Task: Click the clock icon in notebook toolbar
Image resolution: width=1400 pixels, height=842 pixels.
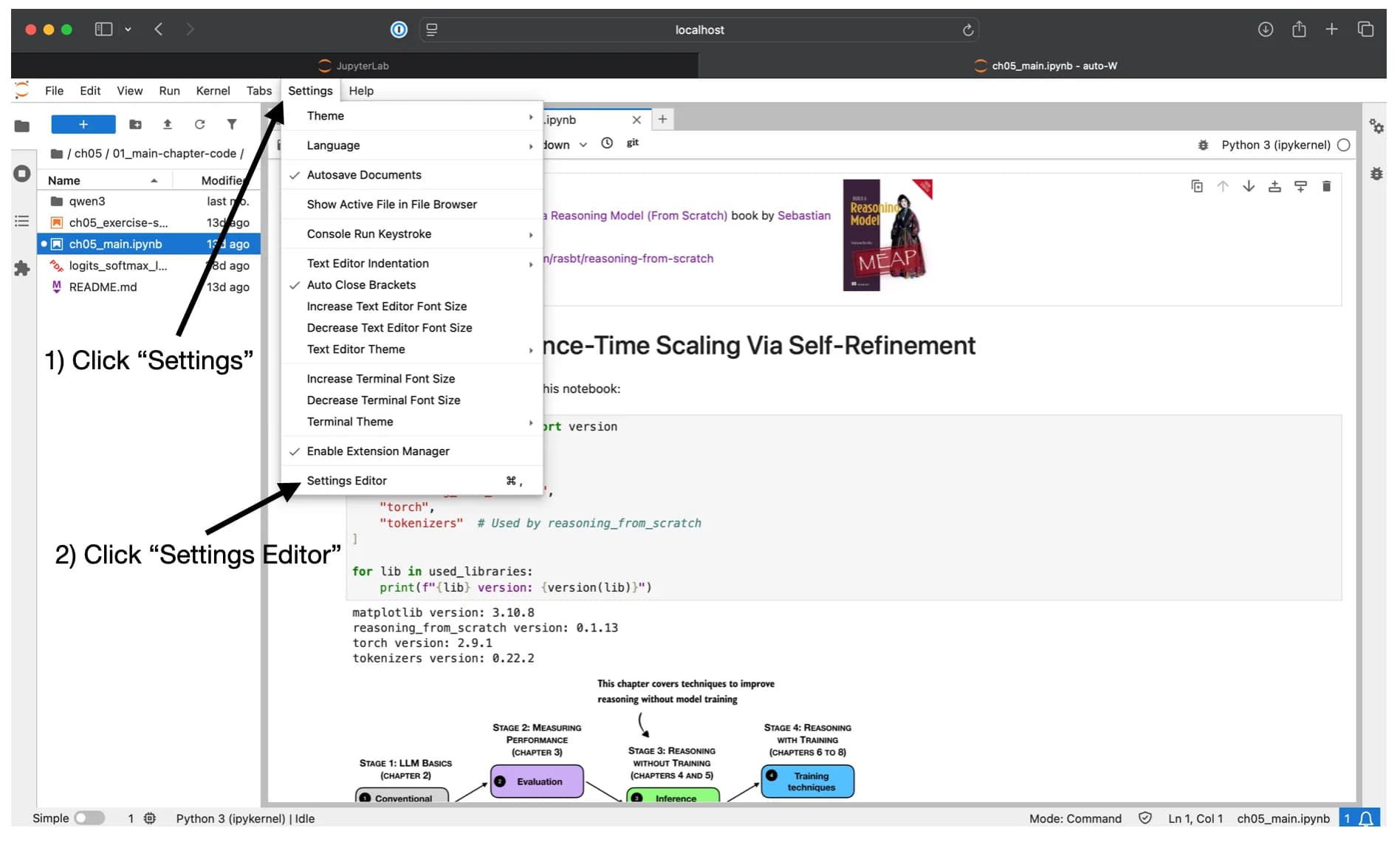Action: [607, 143]
